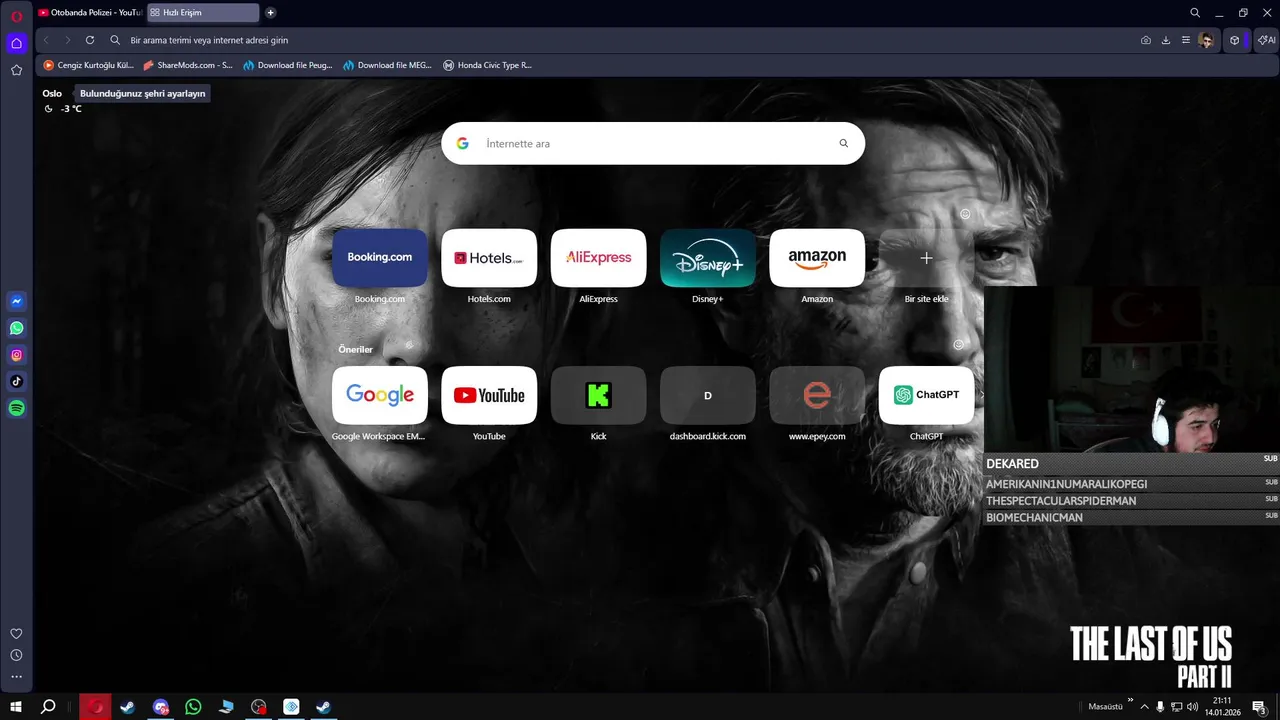Open Amazon speed dial tile

pyautogui.click(x=817, y=258)
